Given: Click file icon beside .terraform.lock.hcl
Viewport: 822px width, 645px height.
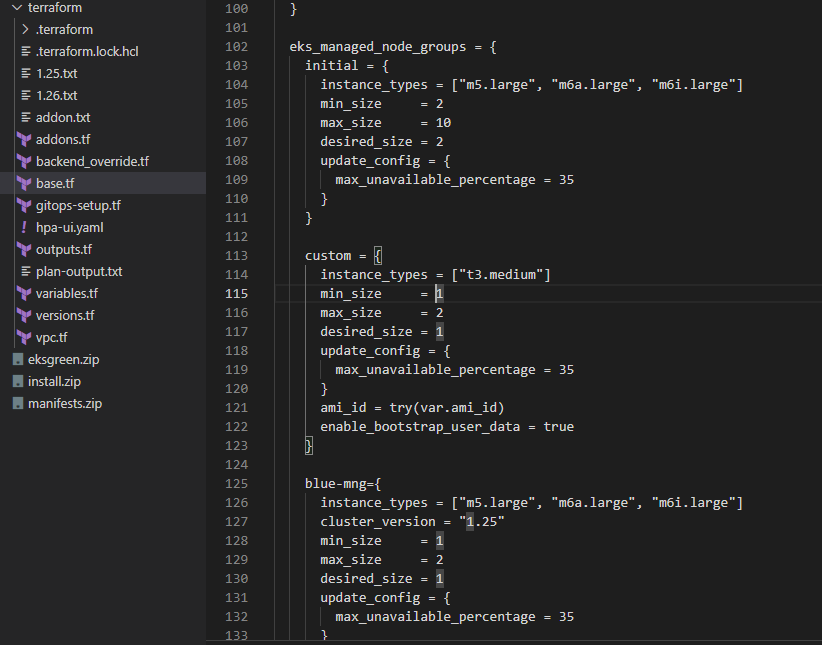Looking at the screenshot, I should pyautogui.click(x=26, y=51).
